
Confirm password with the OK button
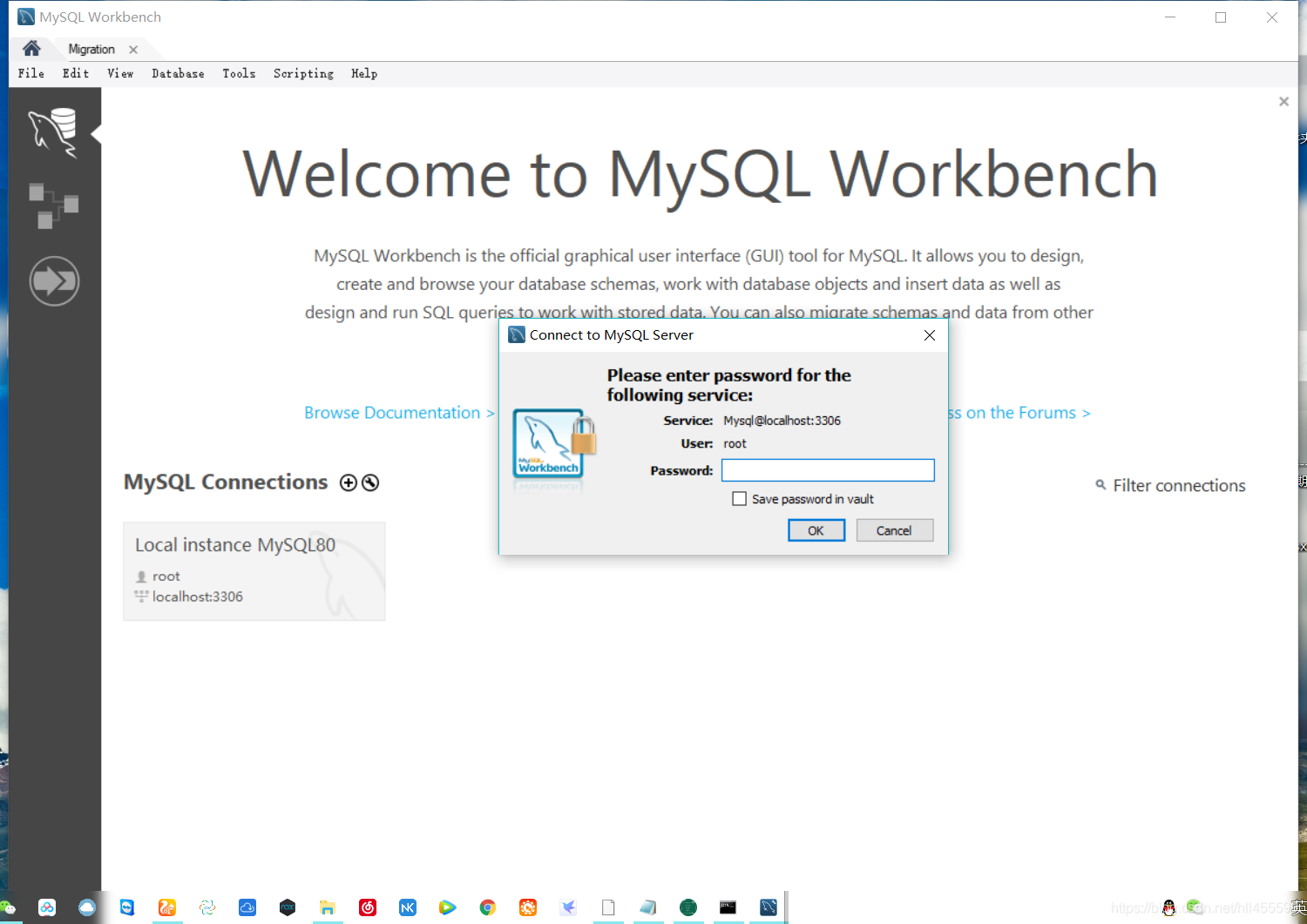point(816,530)
